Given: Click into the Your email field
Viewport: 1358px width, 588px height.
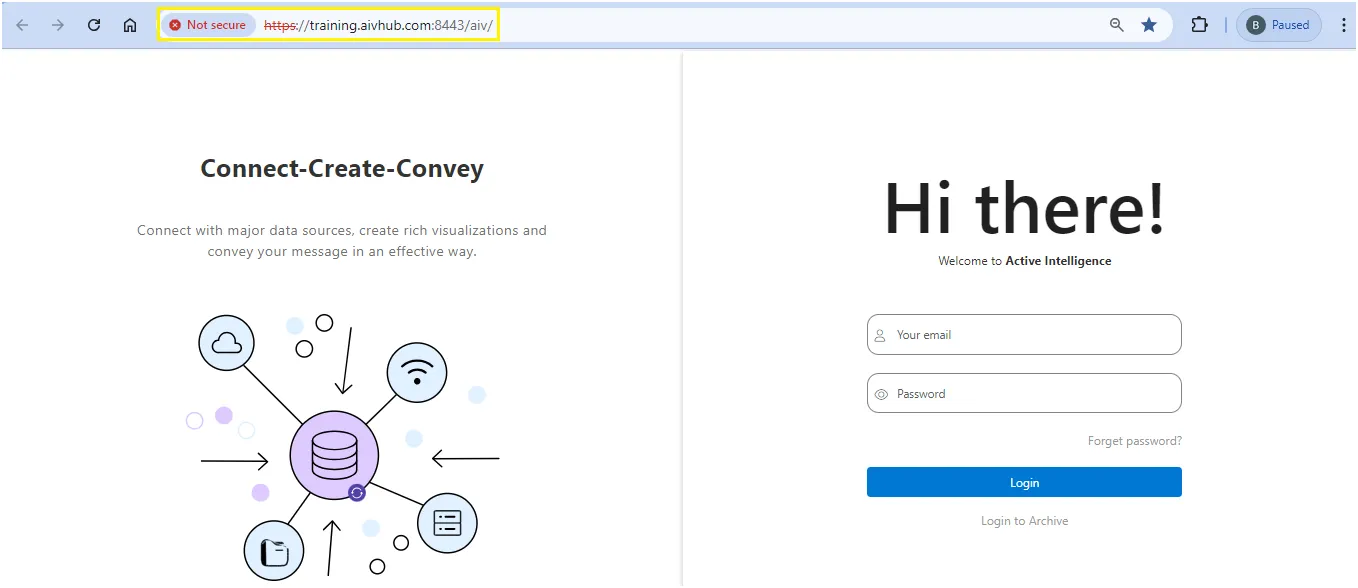Looking at the screenshot, I should pyautogui.click(x=1024, y=335).
